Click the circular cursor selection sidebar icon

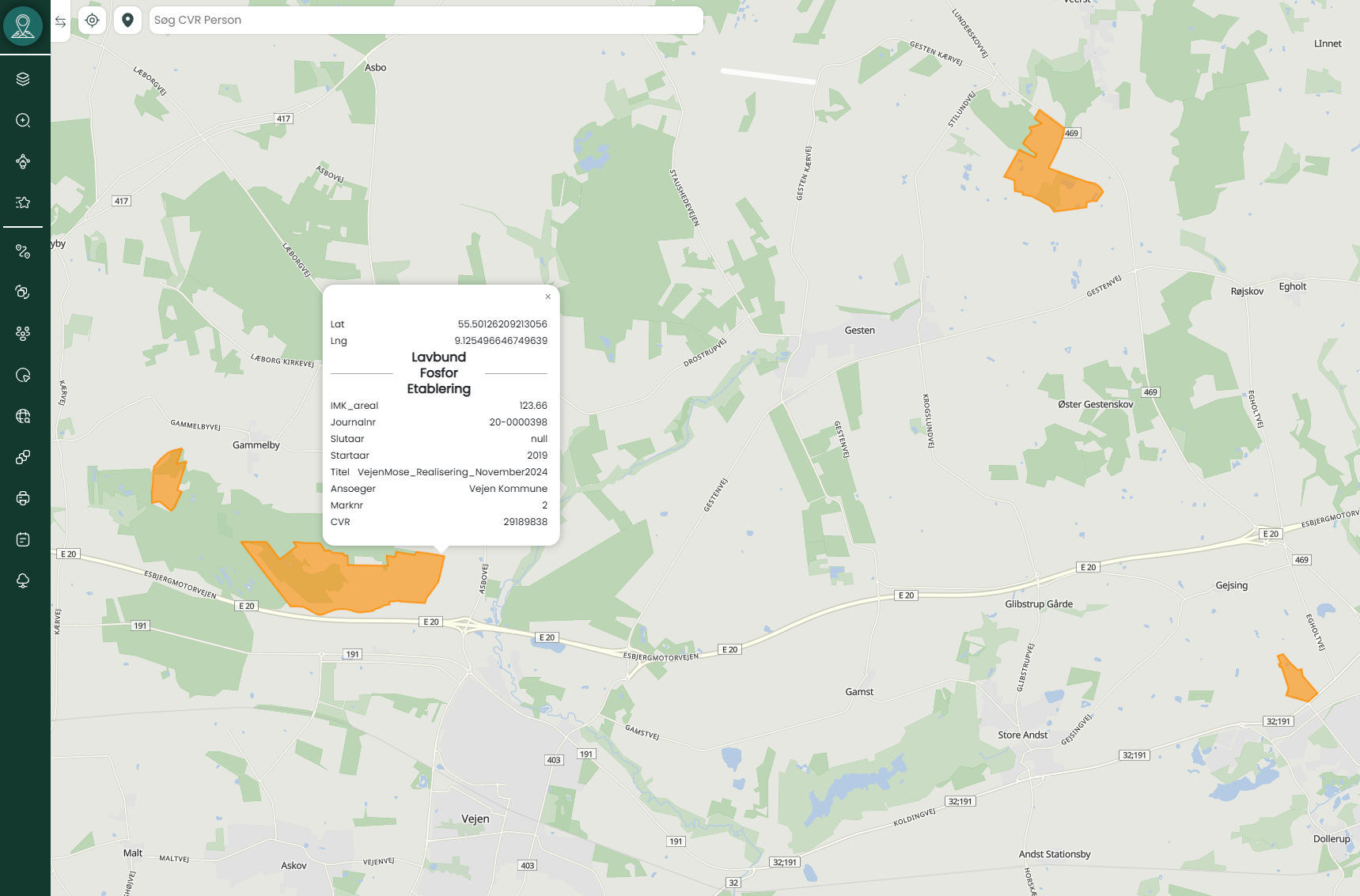click(x=23, y=375)
